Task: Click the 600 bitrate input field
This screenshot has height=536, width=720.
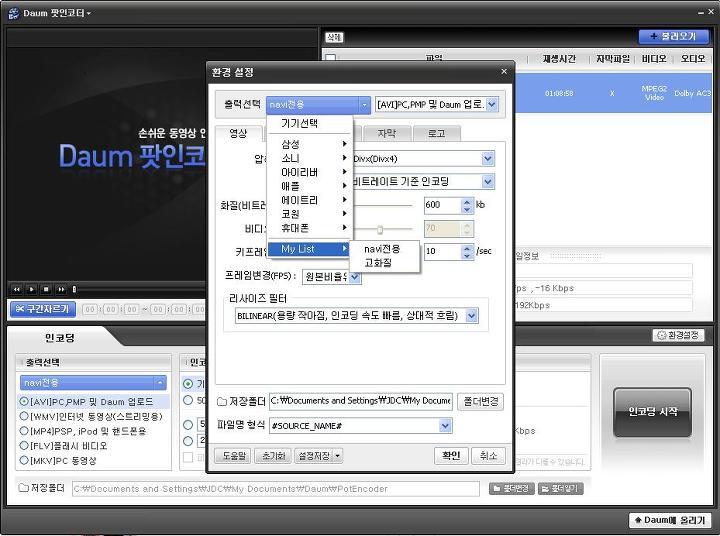Action: point(443,205)
